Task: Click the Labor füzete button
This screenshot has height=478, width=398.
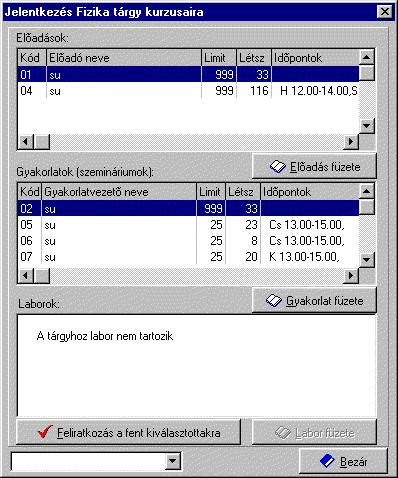Action: click(314, 432)
